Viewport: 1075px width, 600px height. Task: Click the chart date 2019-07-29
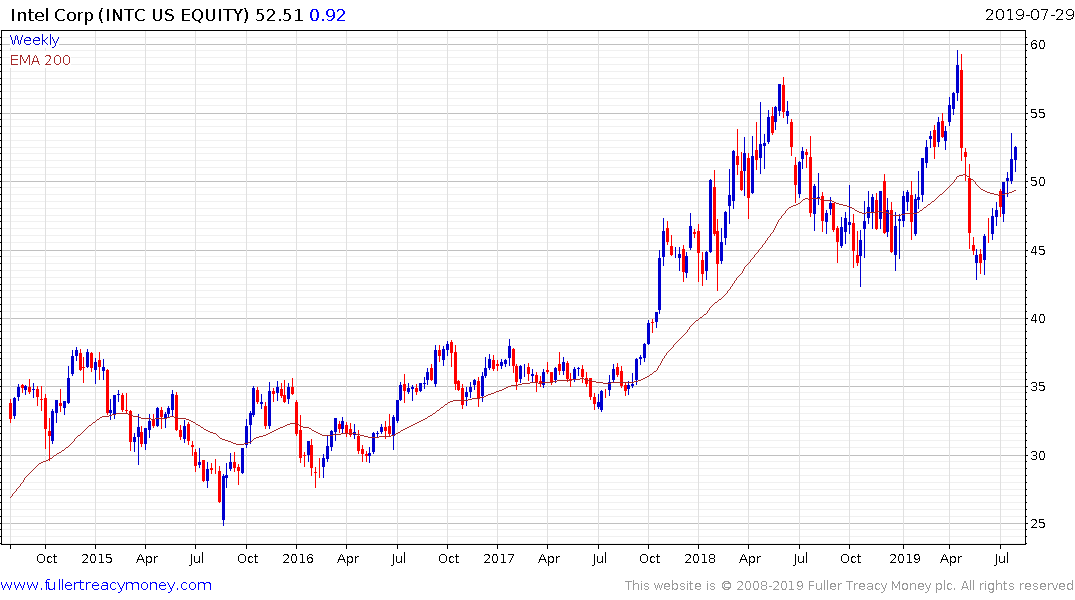coord(1029,15)
